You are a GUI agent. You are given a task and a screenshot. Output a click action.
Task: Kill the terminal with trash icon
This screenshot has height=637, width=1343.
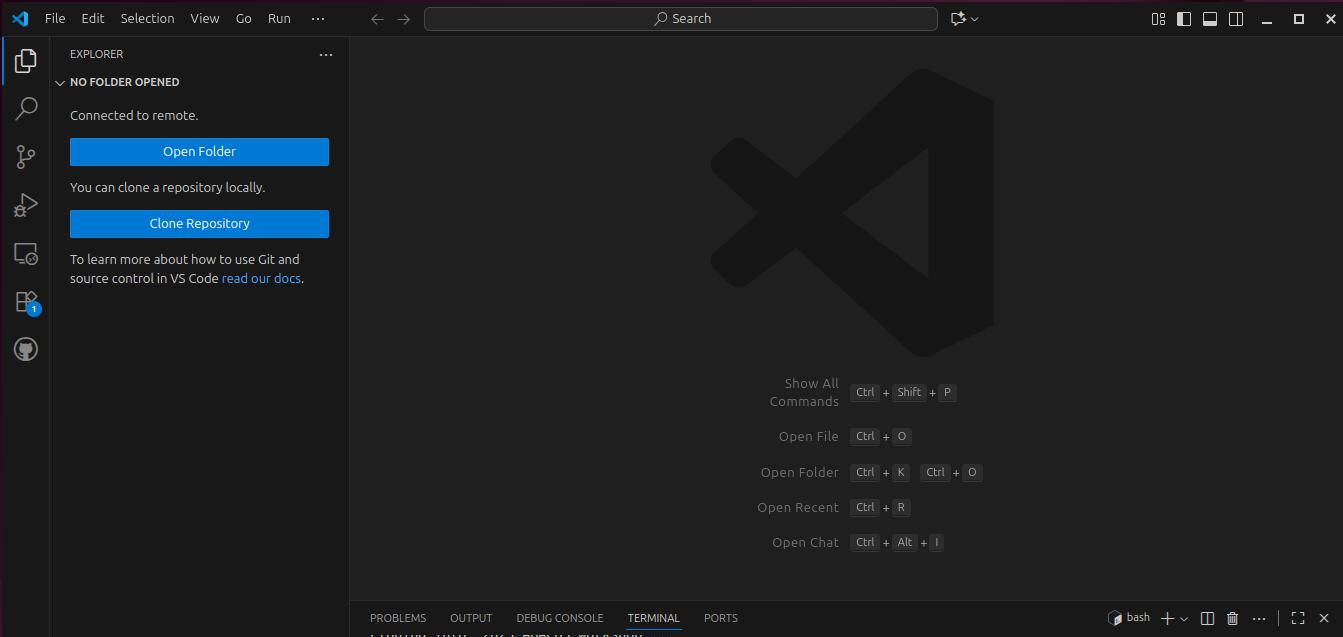pos(1232,618)
